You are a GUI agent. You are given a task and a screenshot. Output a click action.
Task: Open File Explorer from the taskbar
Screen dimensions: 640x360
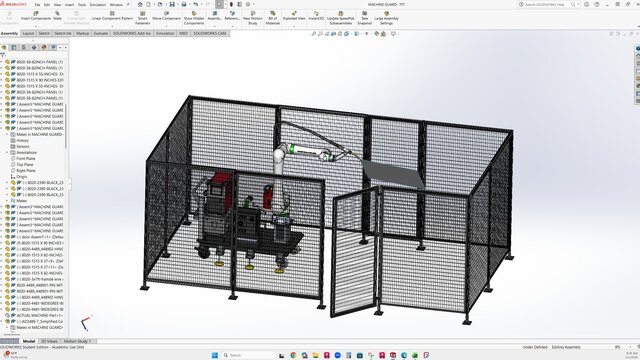pos(316,355)
